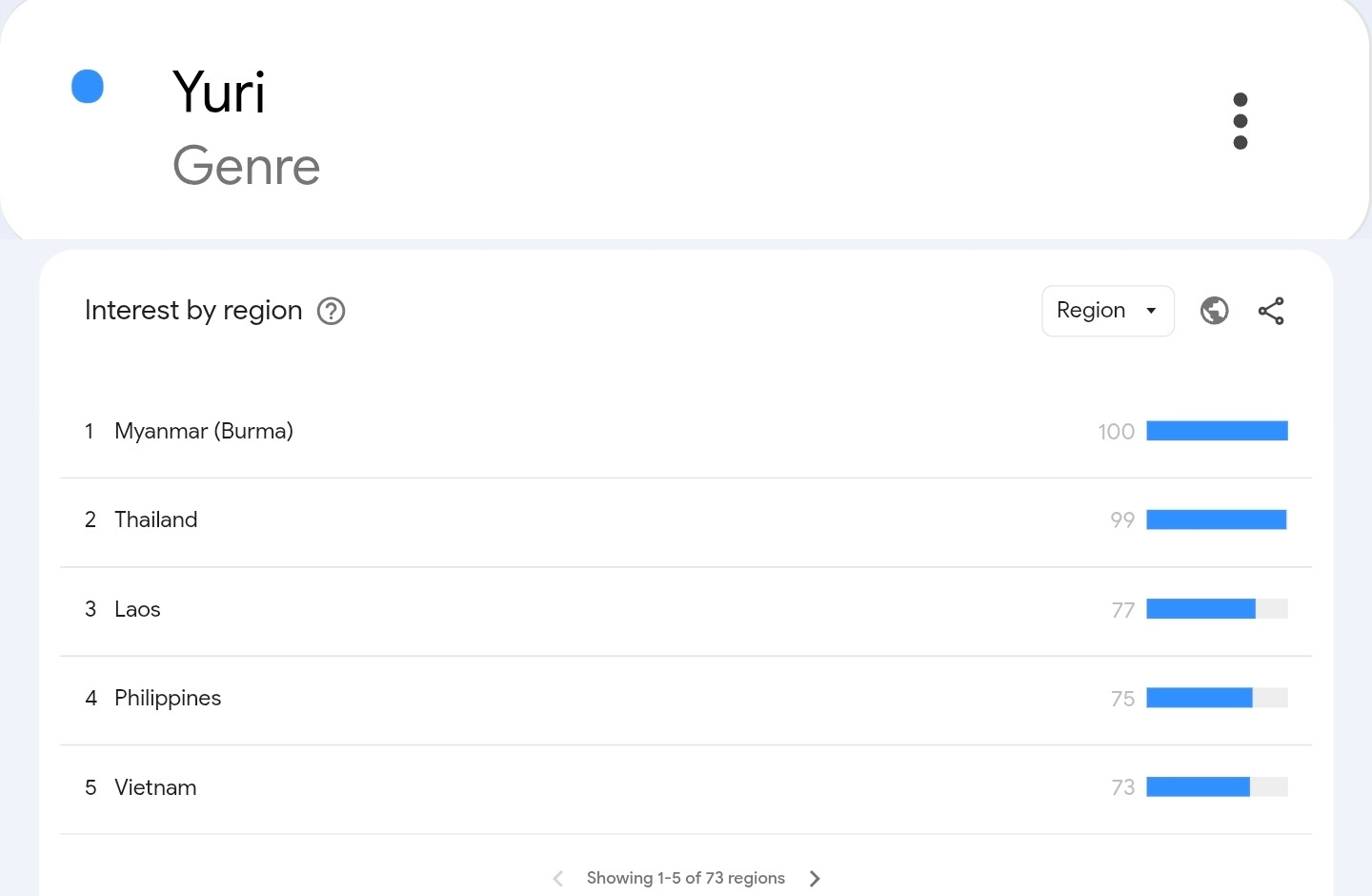Select the Philippines region row
The image size is (1372, 896).
click(x=686, y=699)
